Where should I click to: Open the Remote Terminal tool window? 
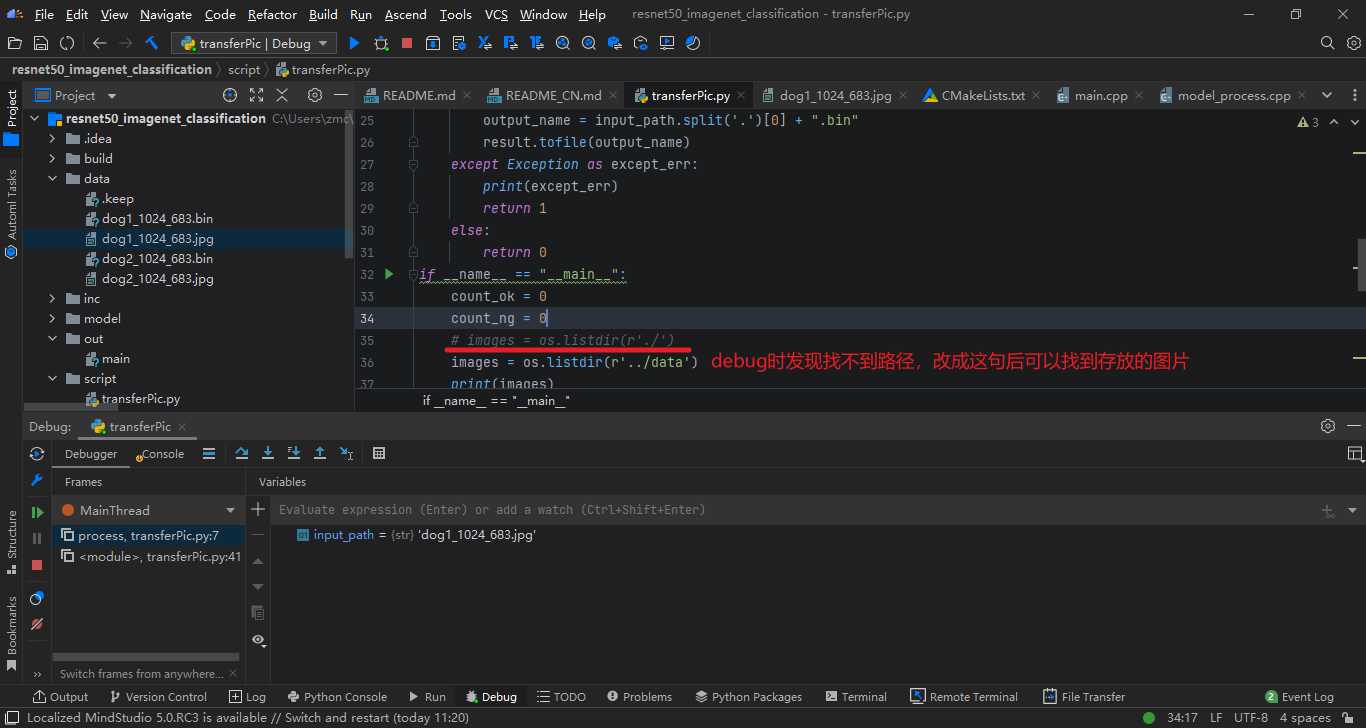964,697
